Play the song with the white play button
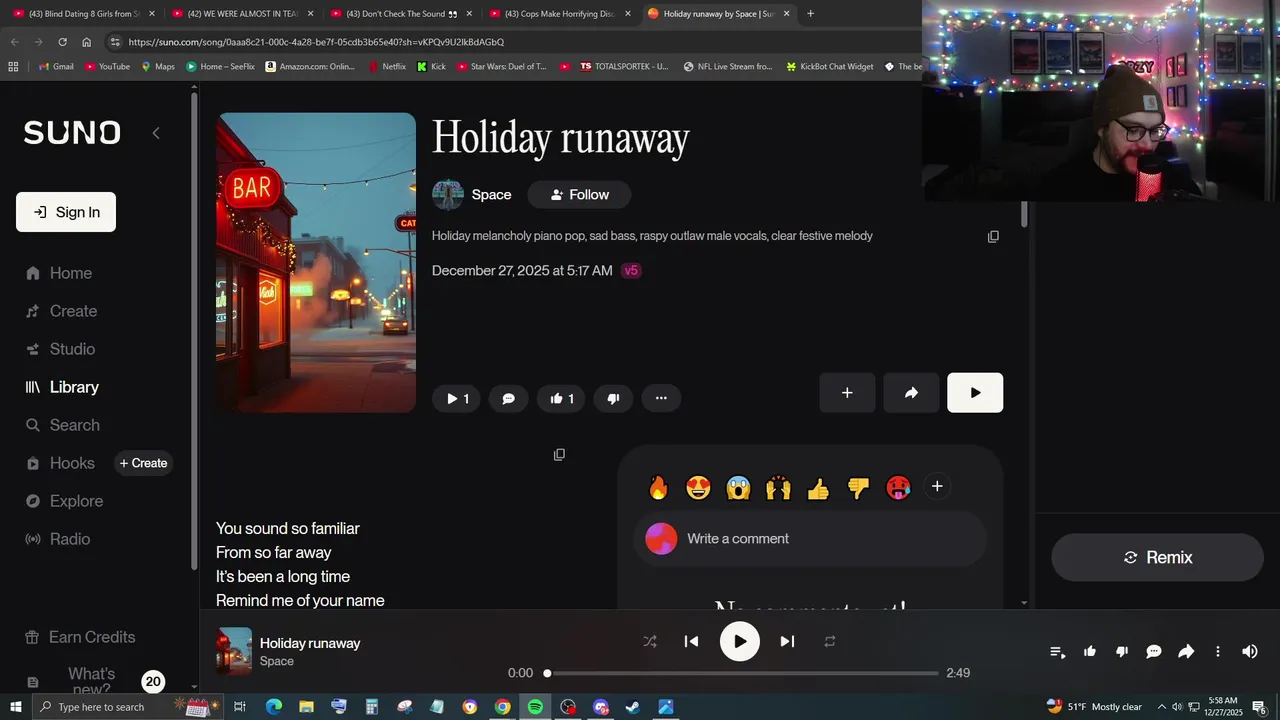 (975, 393)
